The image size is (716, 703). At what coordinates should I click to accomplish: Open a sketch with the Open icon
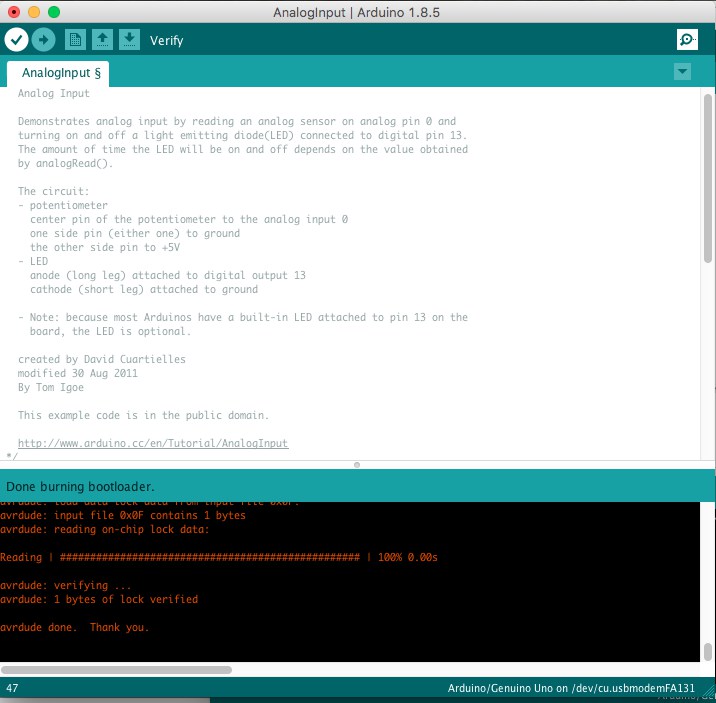click(x=102, y=40)
